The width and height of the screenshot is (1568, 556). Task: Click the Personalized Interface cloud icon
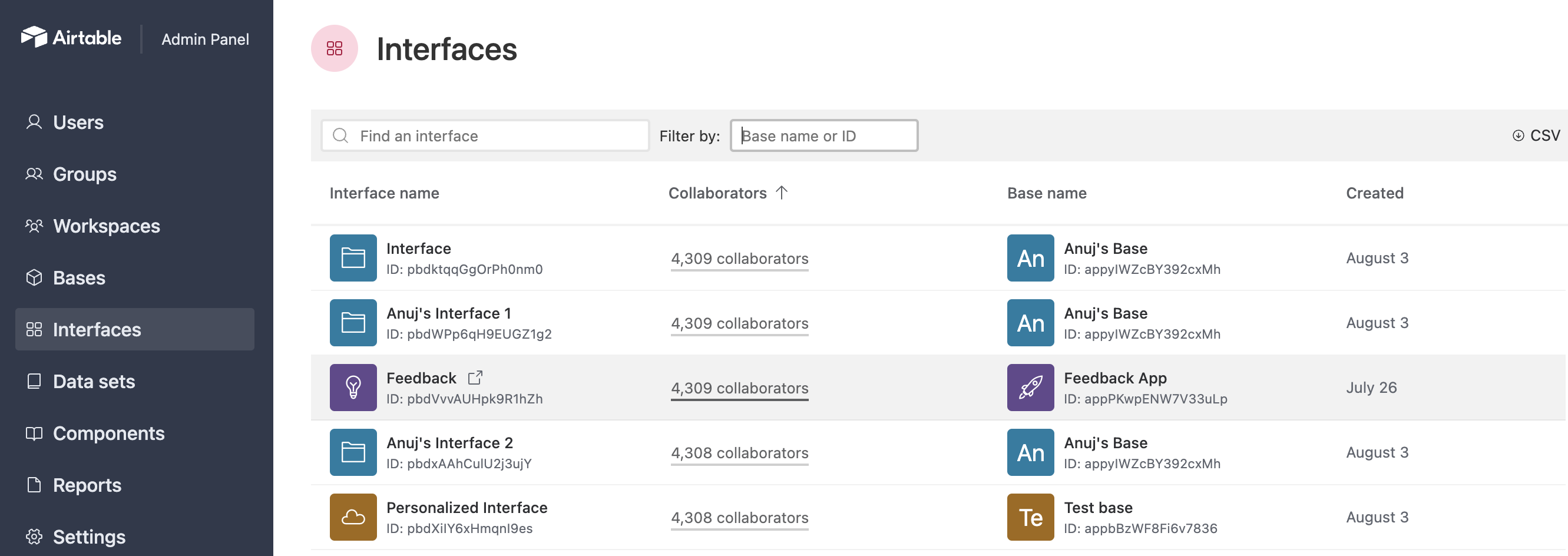coord(353,517)
